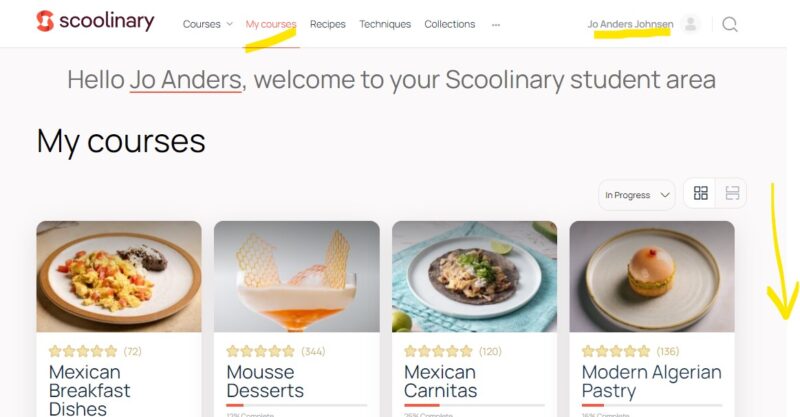800x417 pixels.
Task: Click the Jo Anders Johnsen account name
Action: pos(630,24)
